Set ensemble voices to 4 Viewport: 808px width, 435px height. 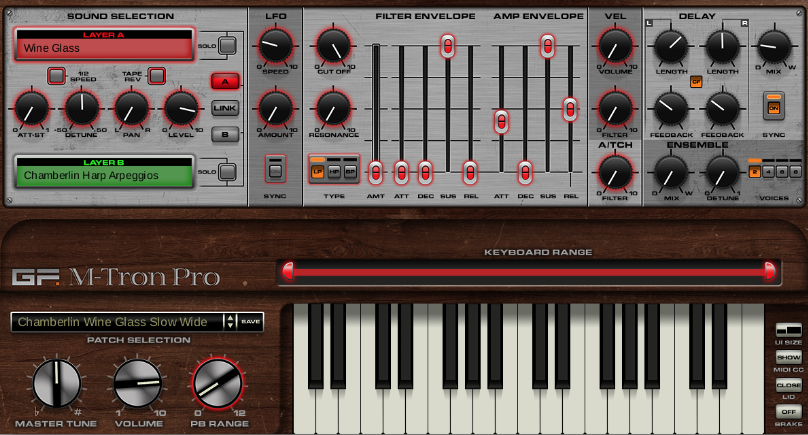click(768, 172)
